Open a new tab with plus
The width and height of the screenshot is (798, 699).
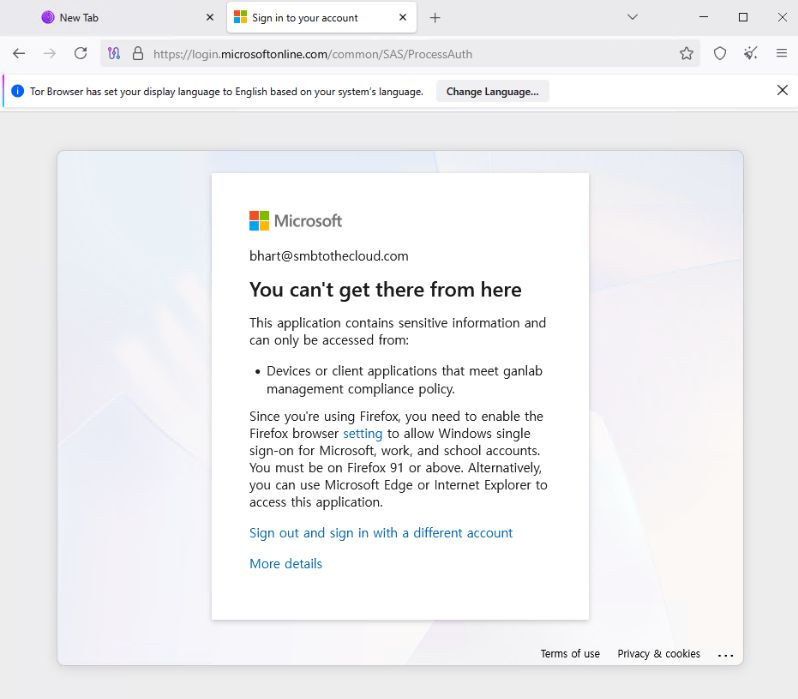(x=435, y=18)
